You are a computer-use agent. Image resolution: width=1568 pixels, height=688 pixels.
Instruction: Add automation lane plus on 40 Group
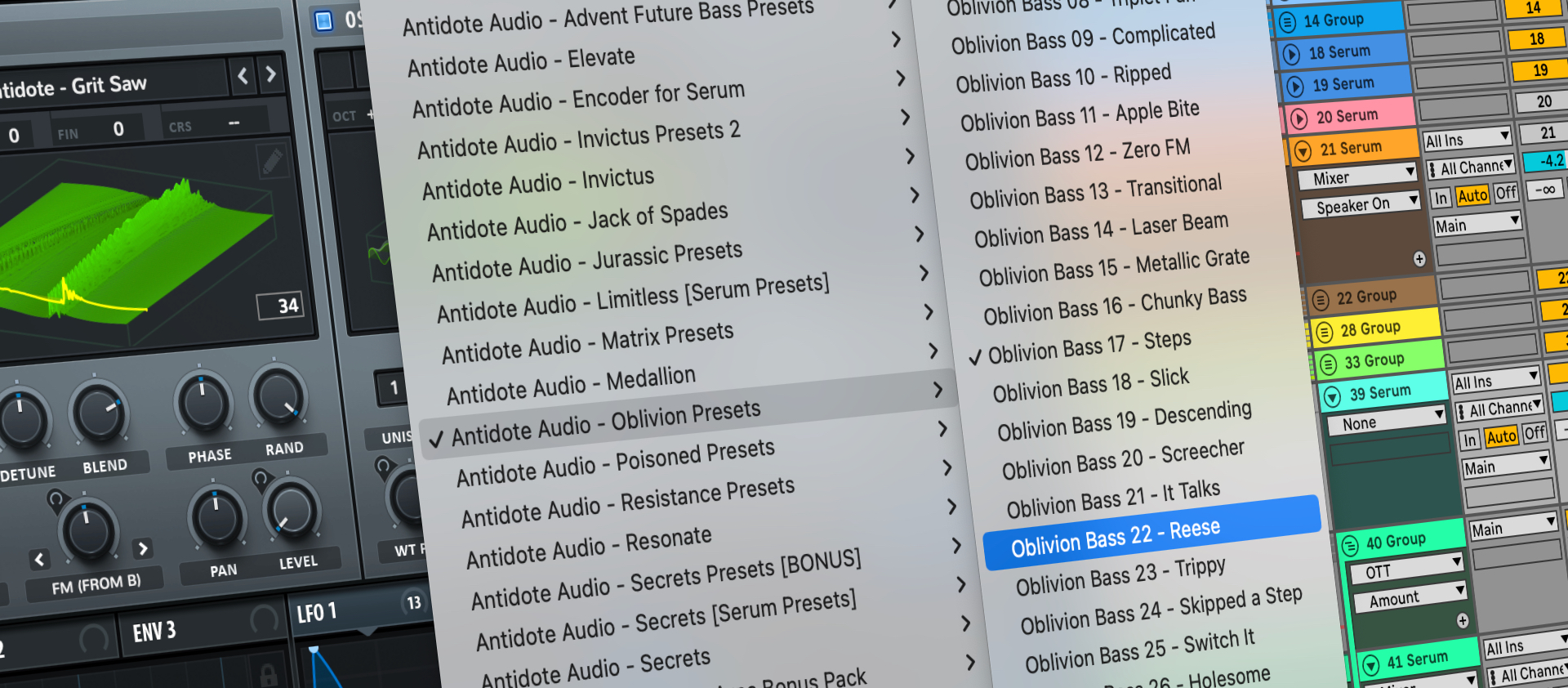point(1462,621)
